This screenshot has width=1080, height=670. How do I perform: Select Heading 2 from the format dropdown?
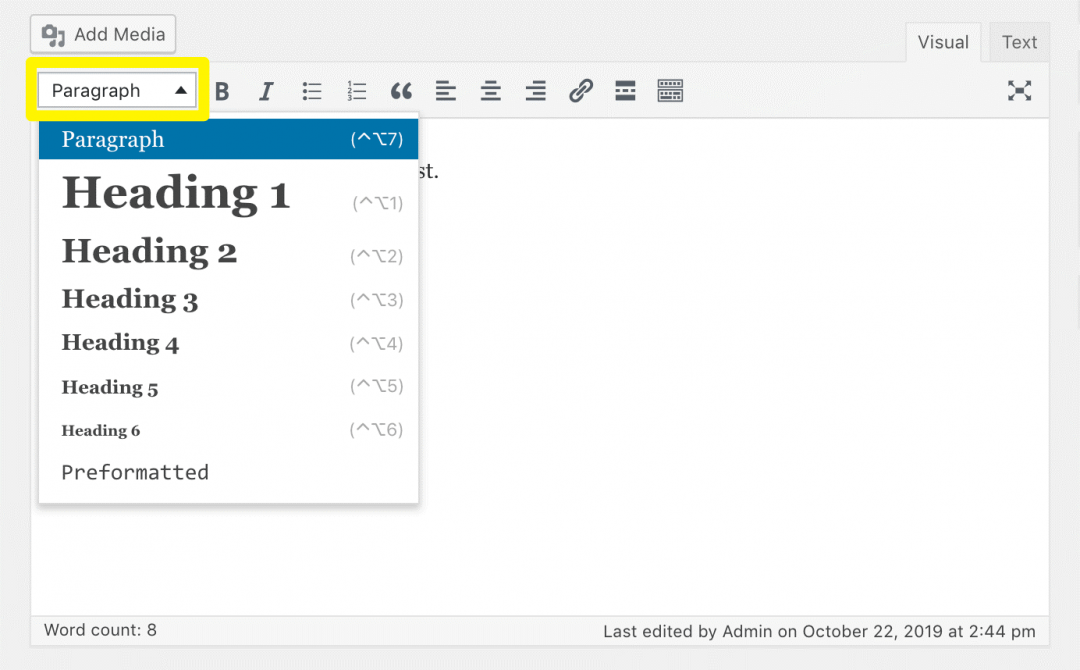pyautogui.click(x=149, y=252)
